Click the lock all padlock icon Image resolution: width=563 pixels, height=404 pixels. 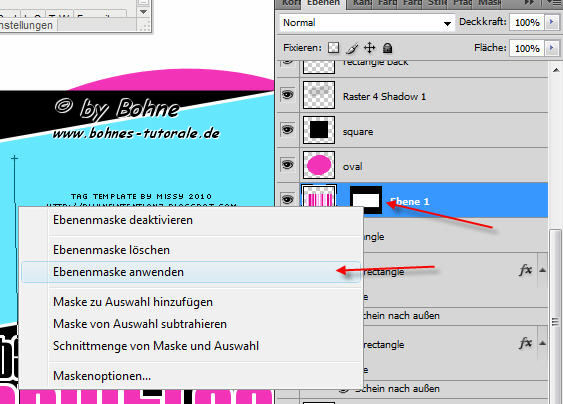387,48
